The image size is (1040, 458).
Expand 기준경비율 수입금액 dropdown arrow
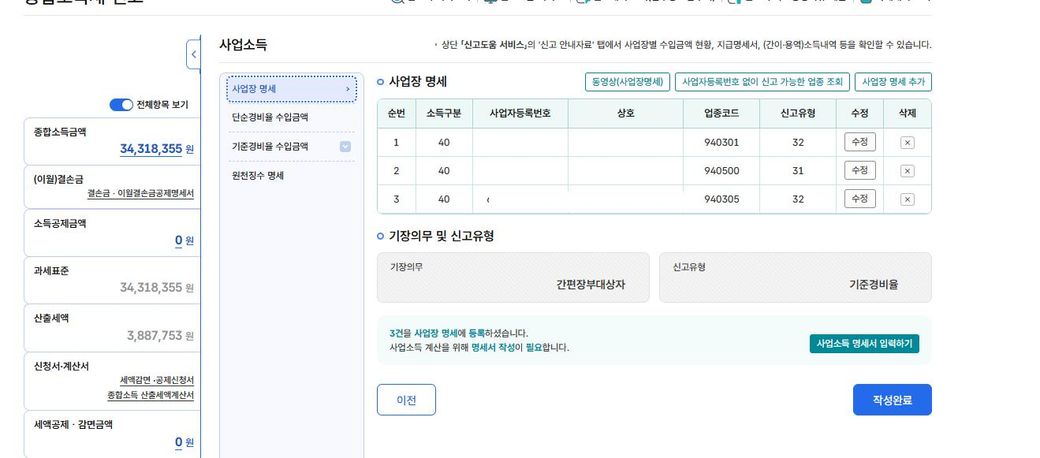tap(345, 147)
